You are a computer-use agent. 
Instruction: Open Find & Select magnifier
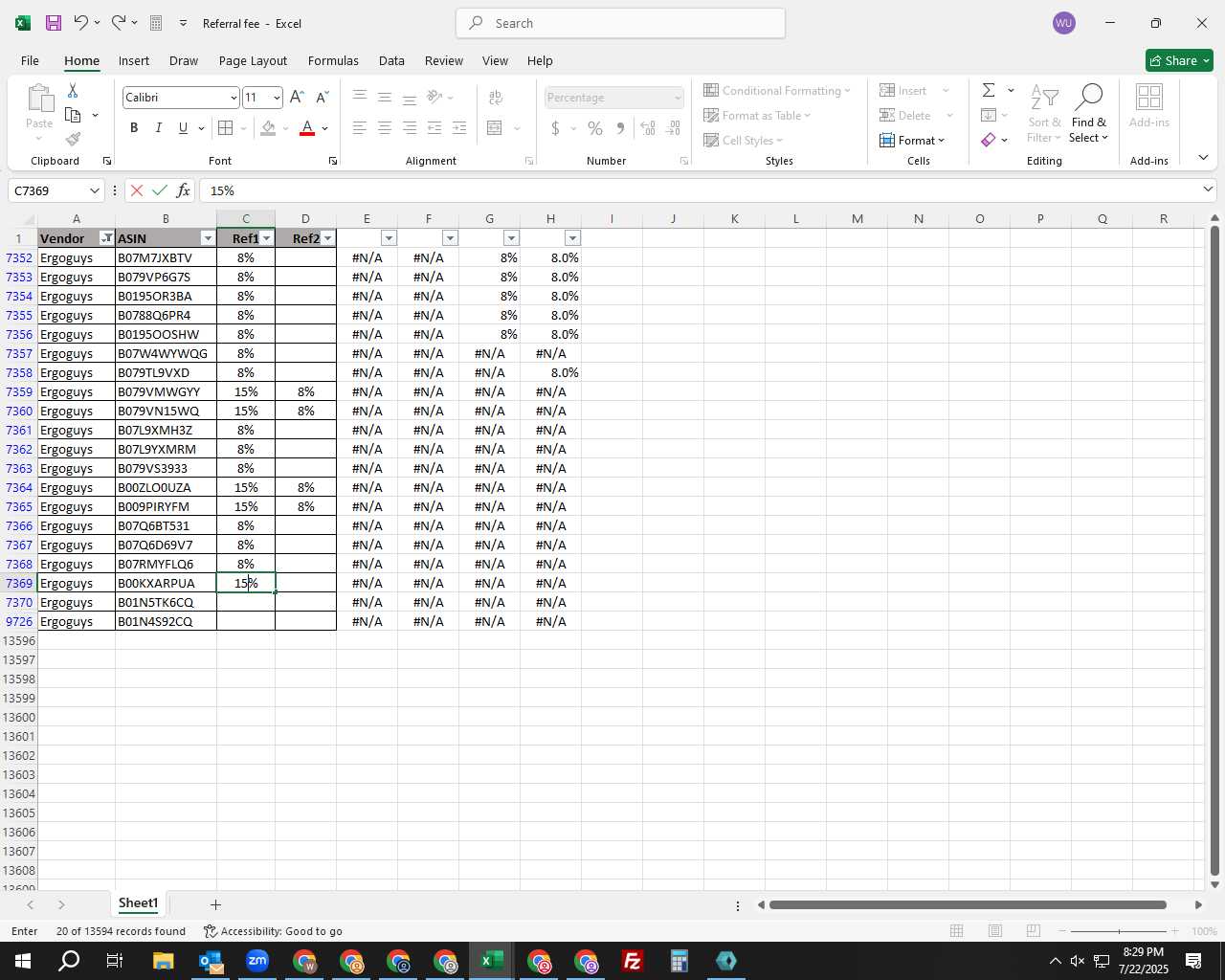click(x=1089, y=115)
